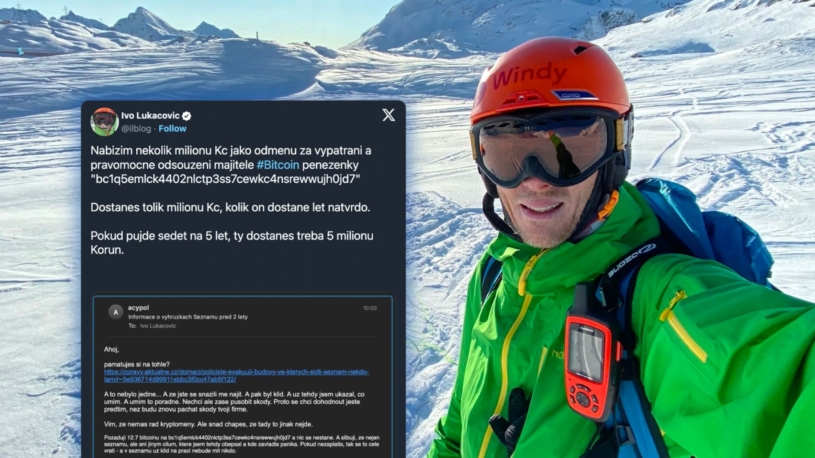815x458 pixels.
Task: Click the email sender name acypol
Action: coord(138,308)
